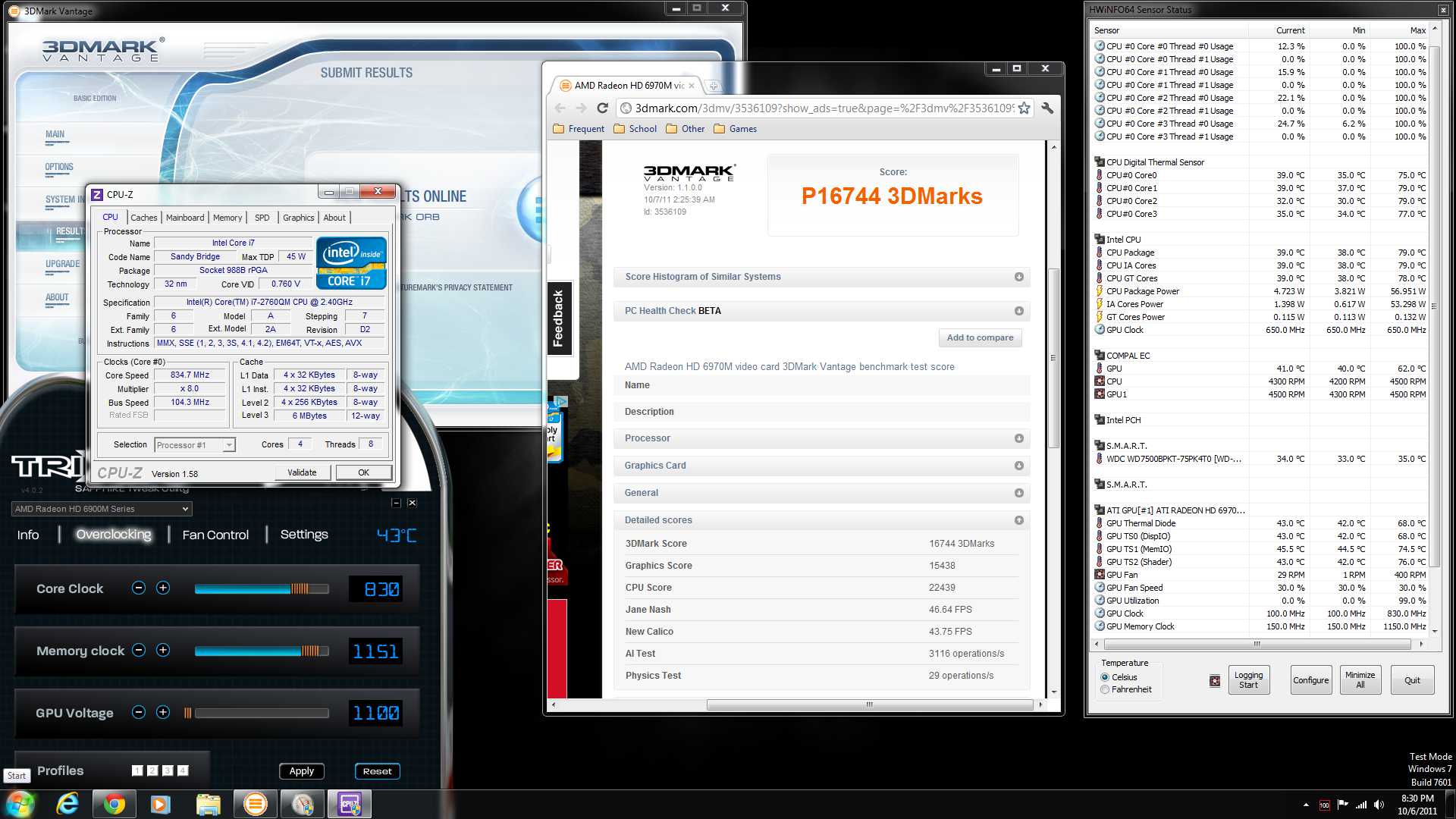Screen dimensions: 1456x819
Task: Close the AMD Radeon HD 6970M tab
Action: (691, 86)
